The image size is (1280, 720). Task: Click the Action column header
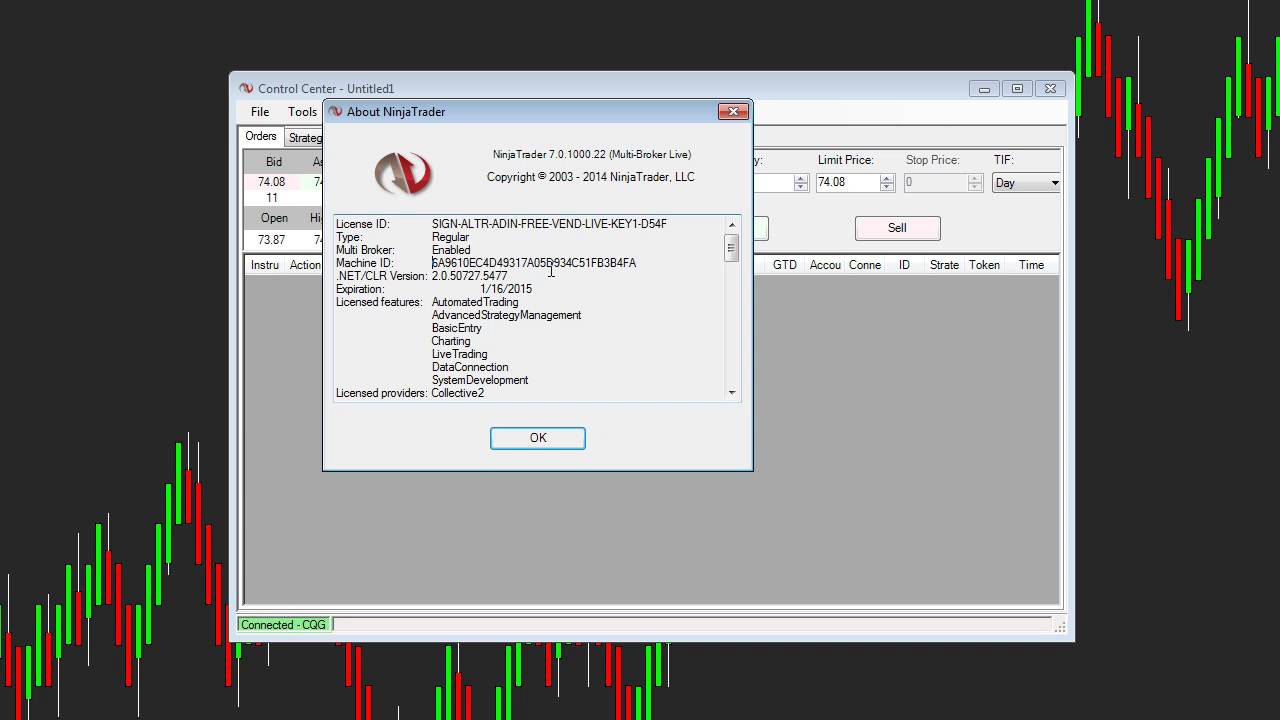[305, 265]
